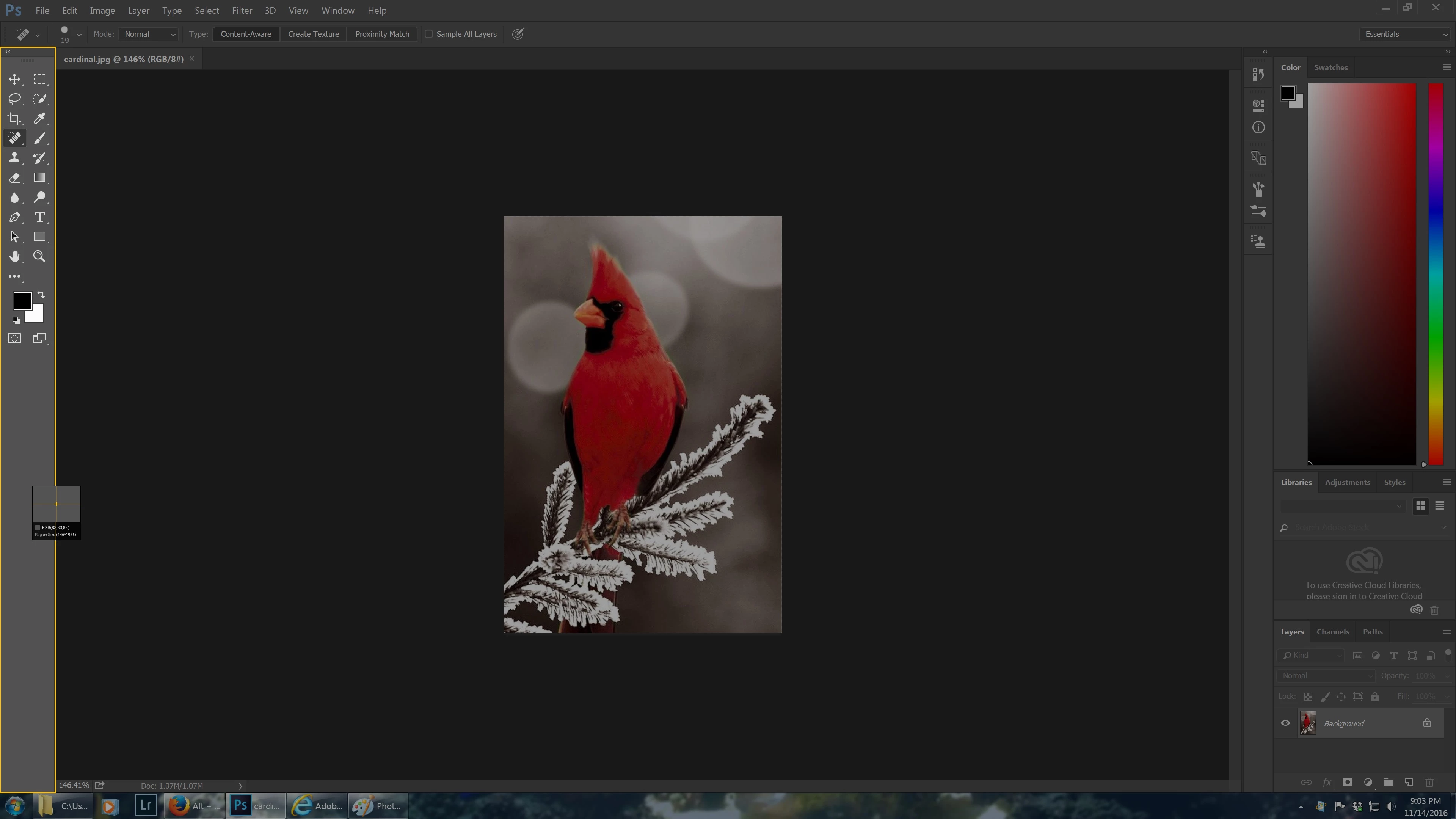Select the Lasso tool
This screenshot has height=819, width=1456.
tap(15, 99)
